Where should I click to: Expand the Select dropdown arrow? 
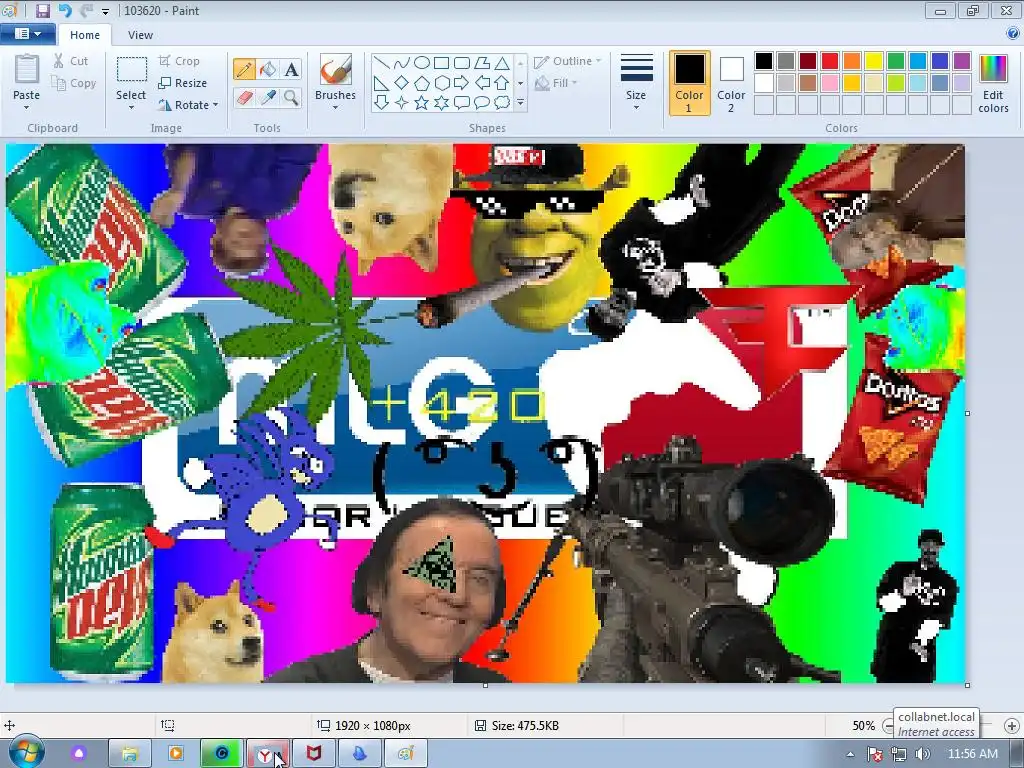pyautogui.click(x=131, y=108)
